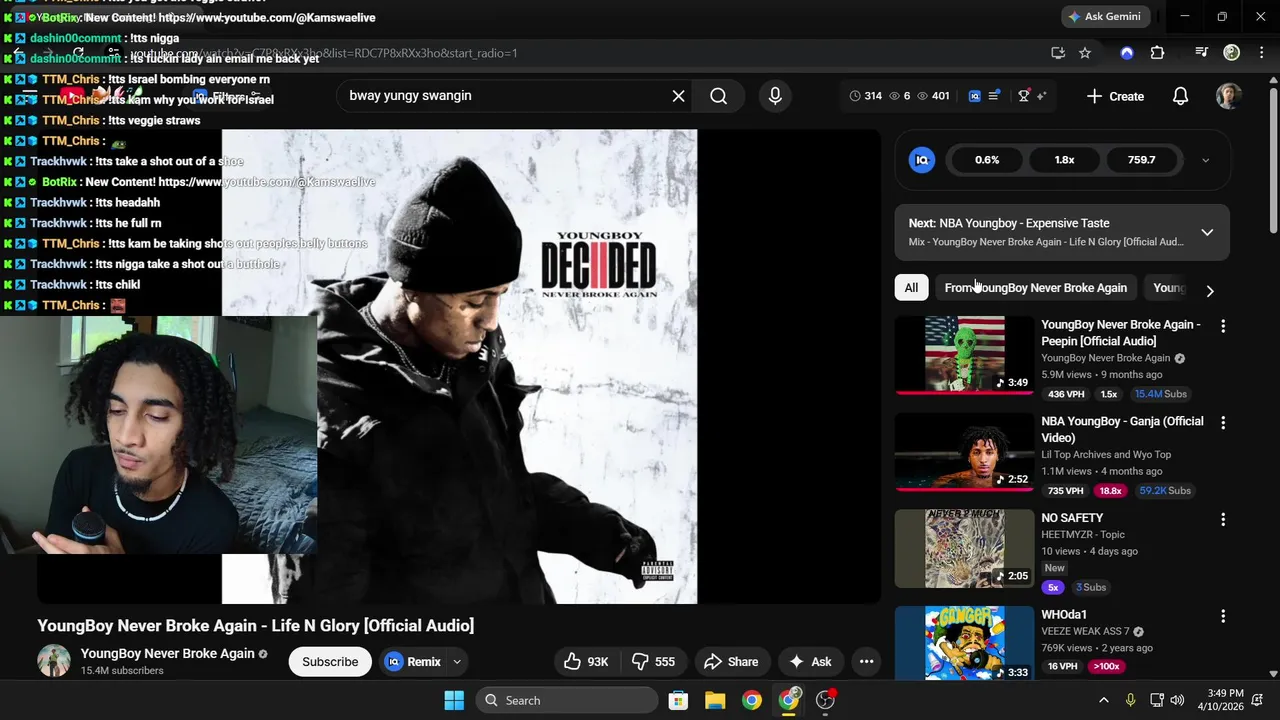Click the 5x badge on NO SAFETY
Image resolution: width=1280 pixels, height=720 pixels.
[1053, 587]
